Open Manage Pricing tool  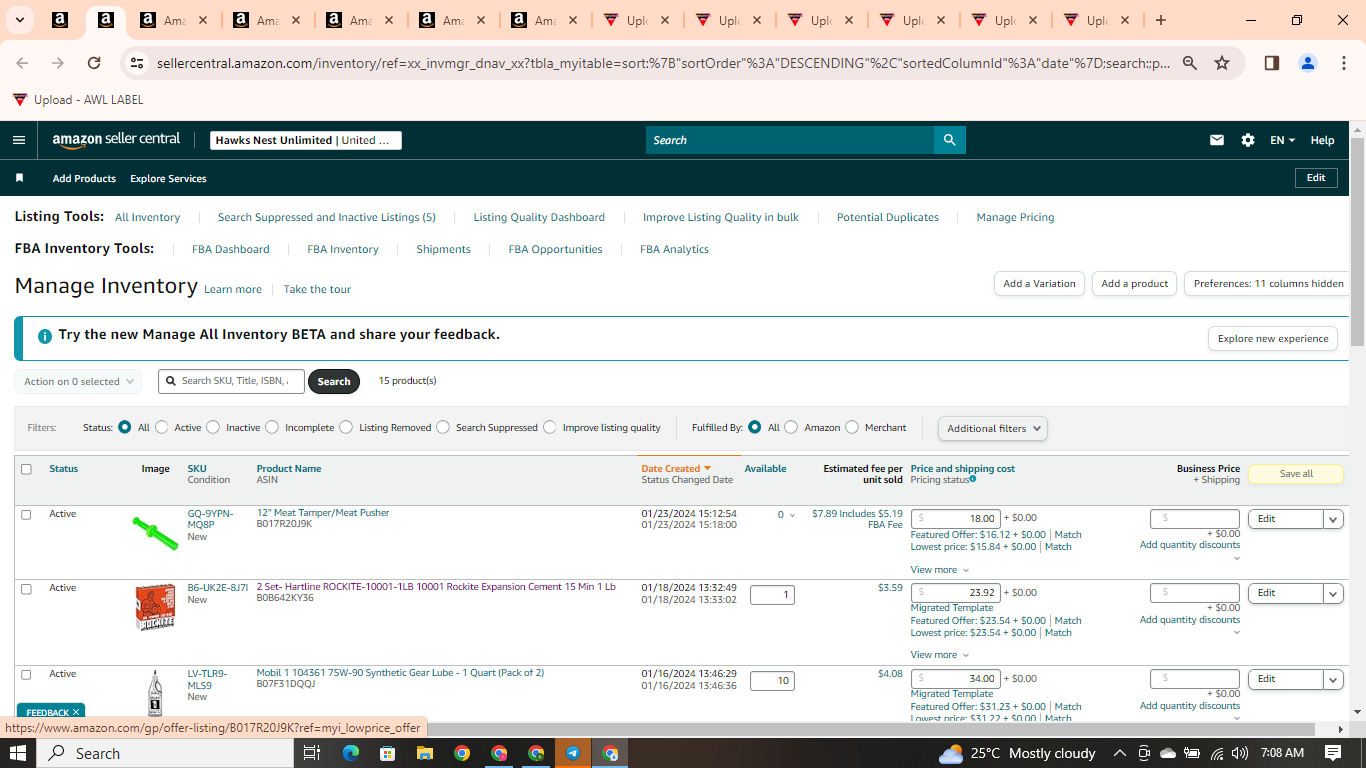click(x=1015, y=217)
